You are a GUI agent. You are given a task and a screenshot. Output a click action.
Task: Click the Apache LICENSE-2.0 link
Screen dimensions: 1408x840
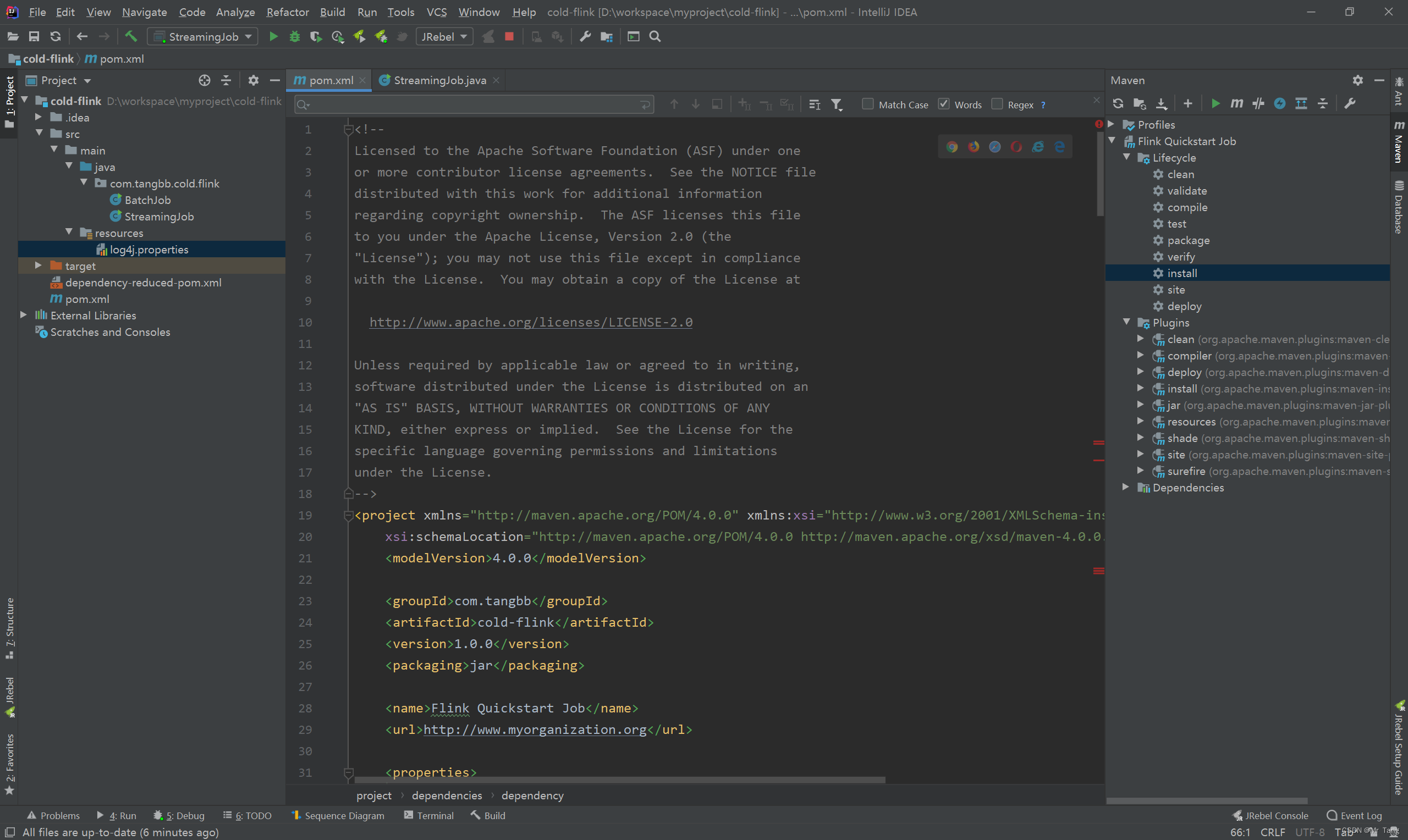click(531, 322)
